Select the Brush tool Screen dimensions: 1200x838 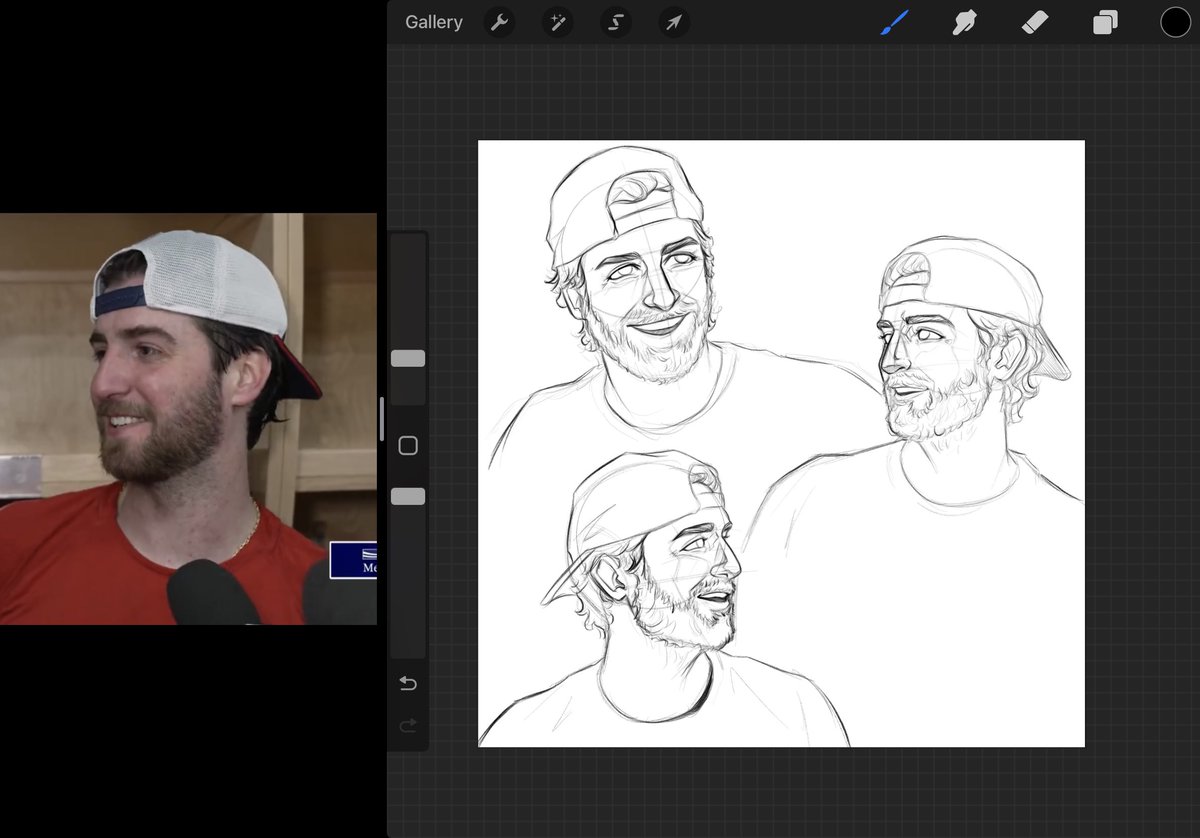(894, 22)
